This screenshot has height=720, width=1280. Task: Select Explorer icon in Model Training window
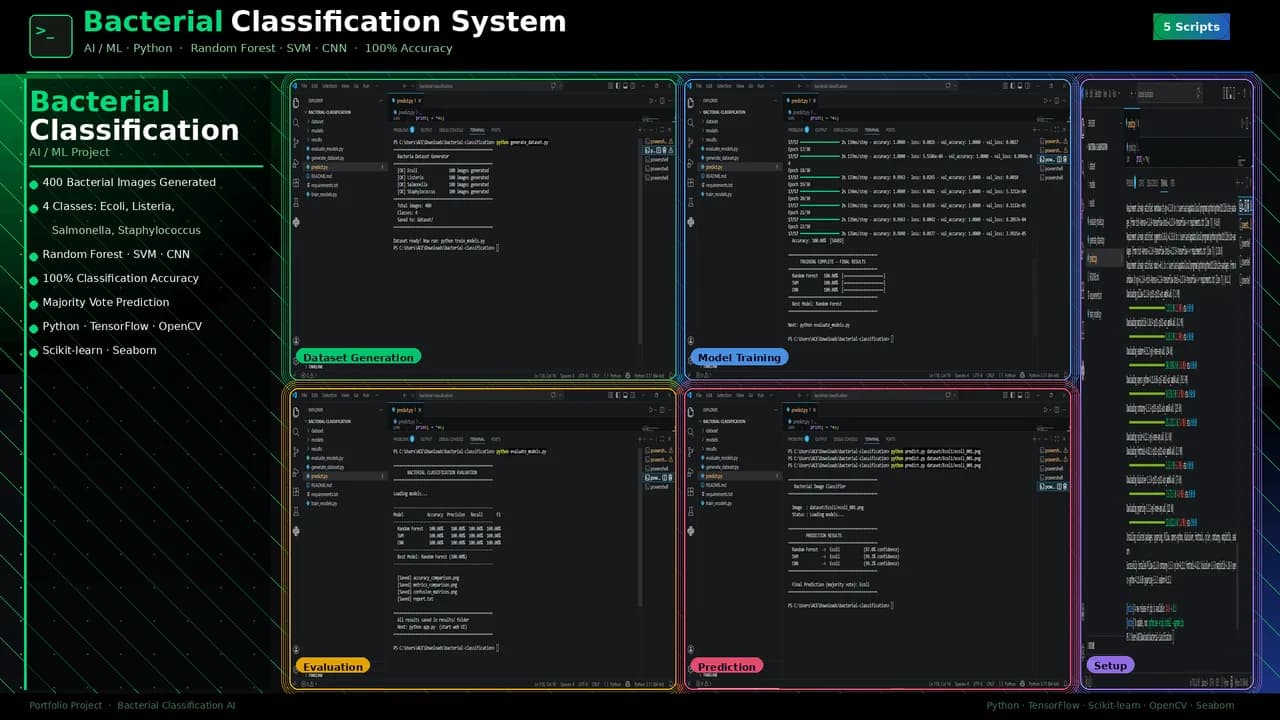[x=690, y=102]
